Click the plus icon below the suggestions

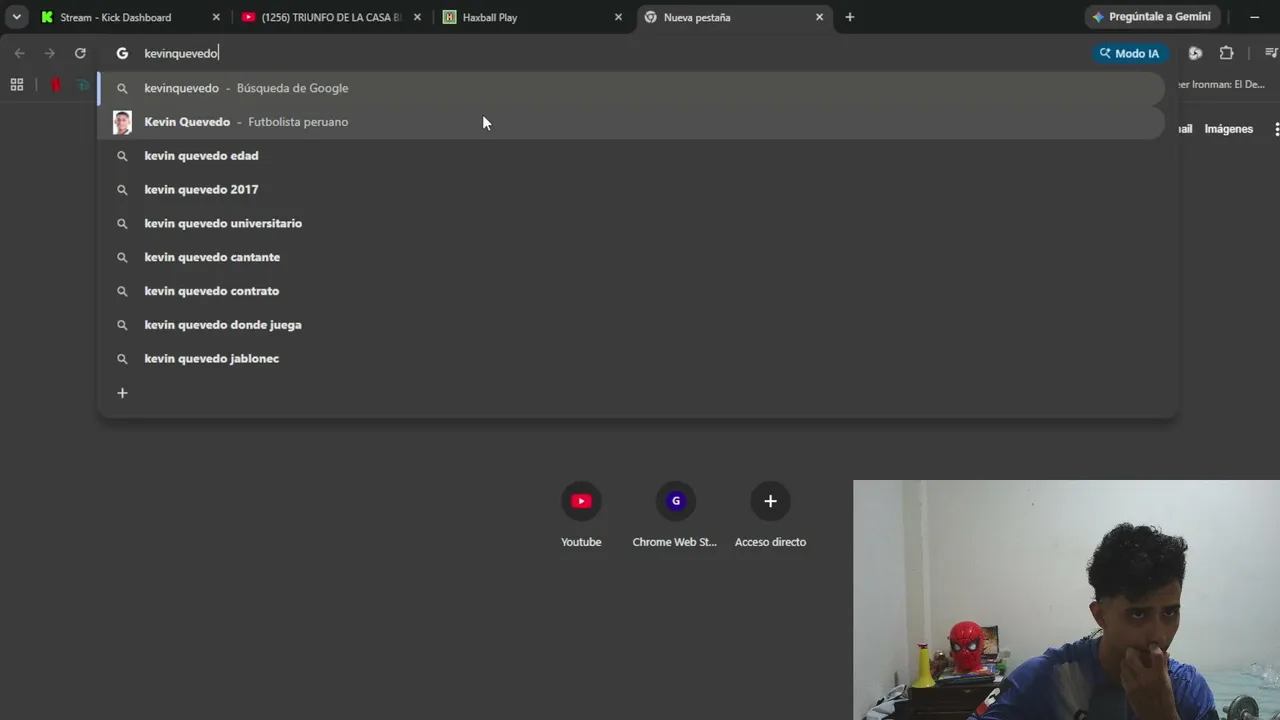click(122, 393)
